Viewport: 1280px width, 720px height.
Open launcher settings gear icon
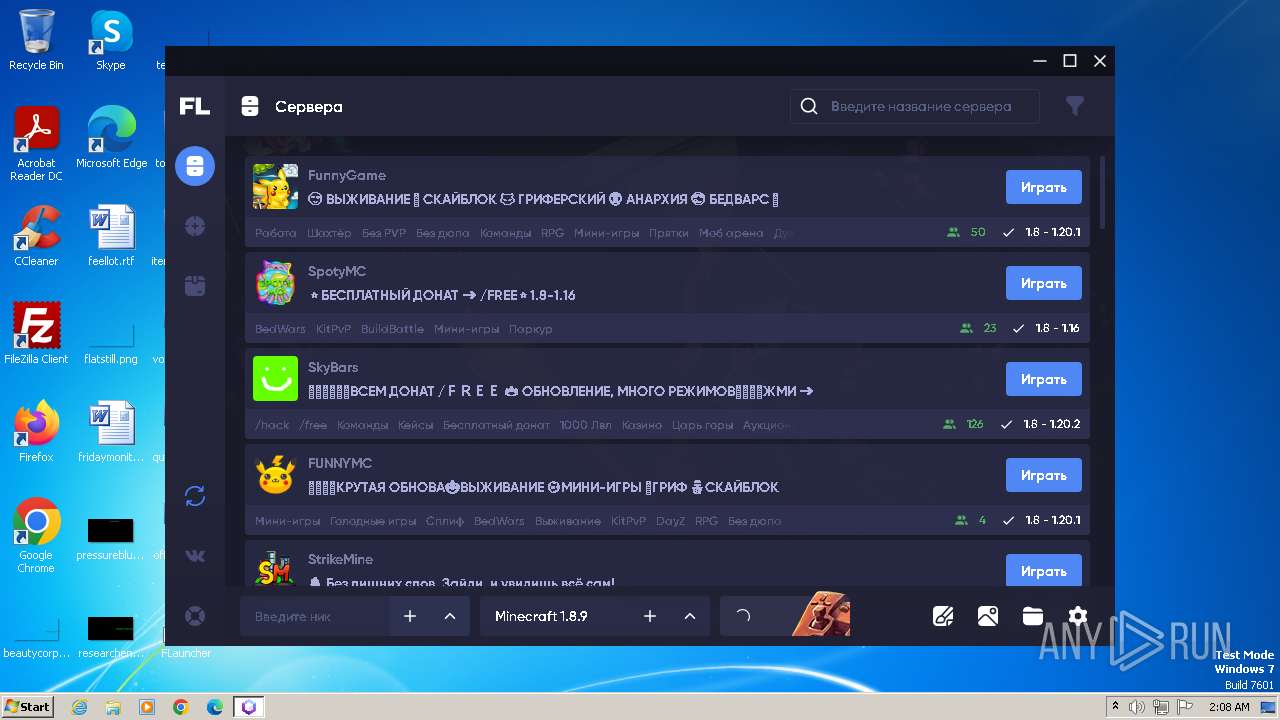1078,616
